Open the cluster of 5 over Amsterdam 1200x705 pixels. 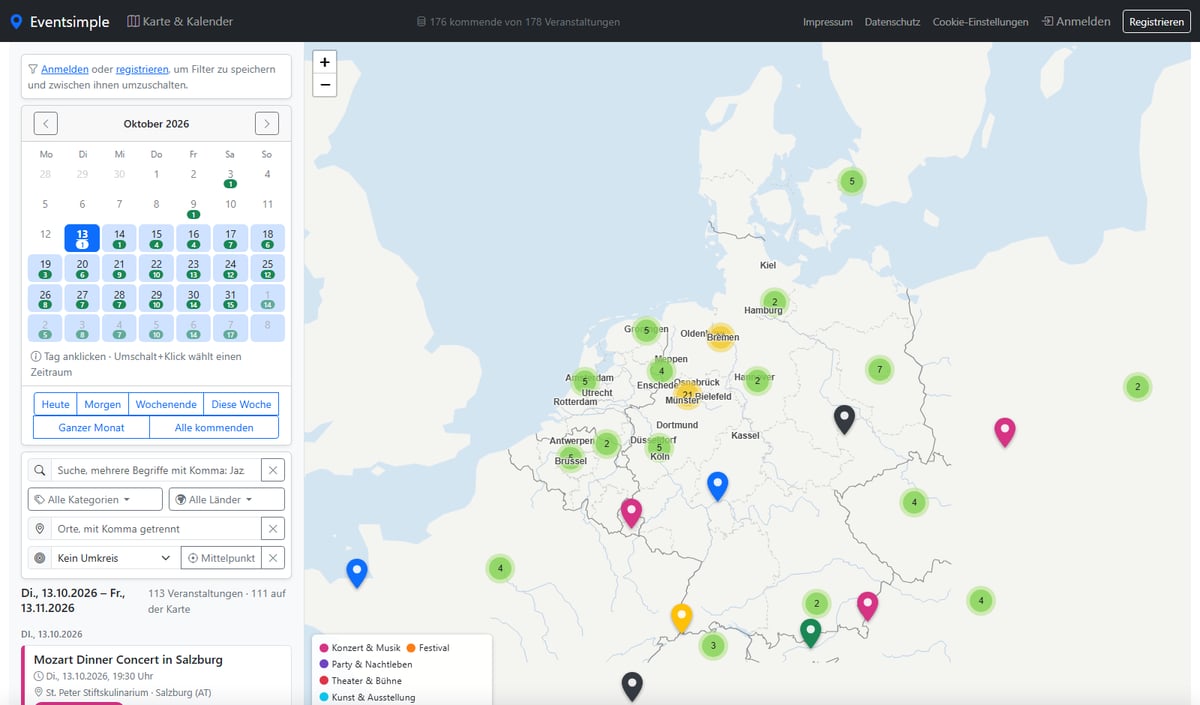click(x=585, y=381)
